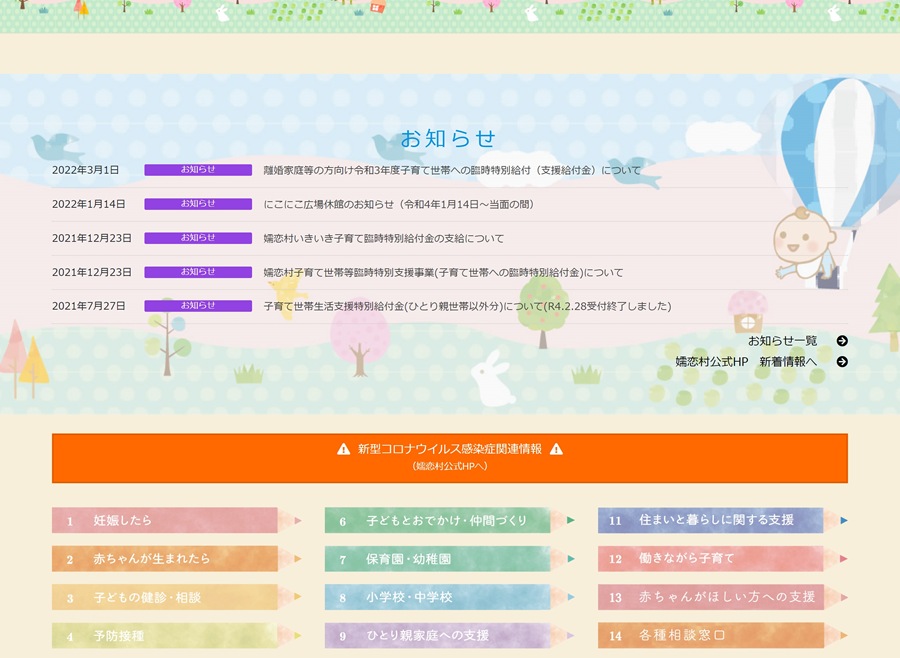Click the purple お知らせ tag dated 2022年3月1日

click(x=198, y=170)
